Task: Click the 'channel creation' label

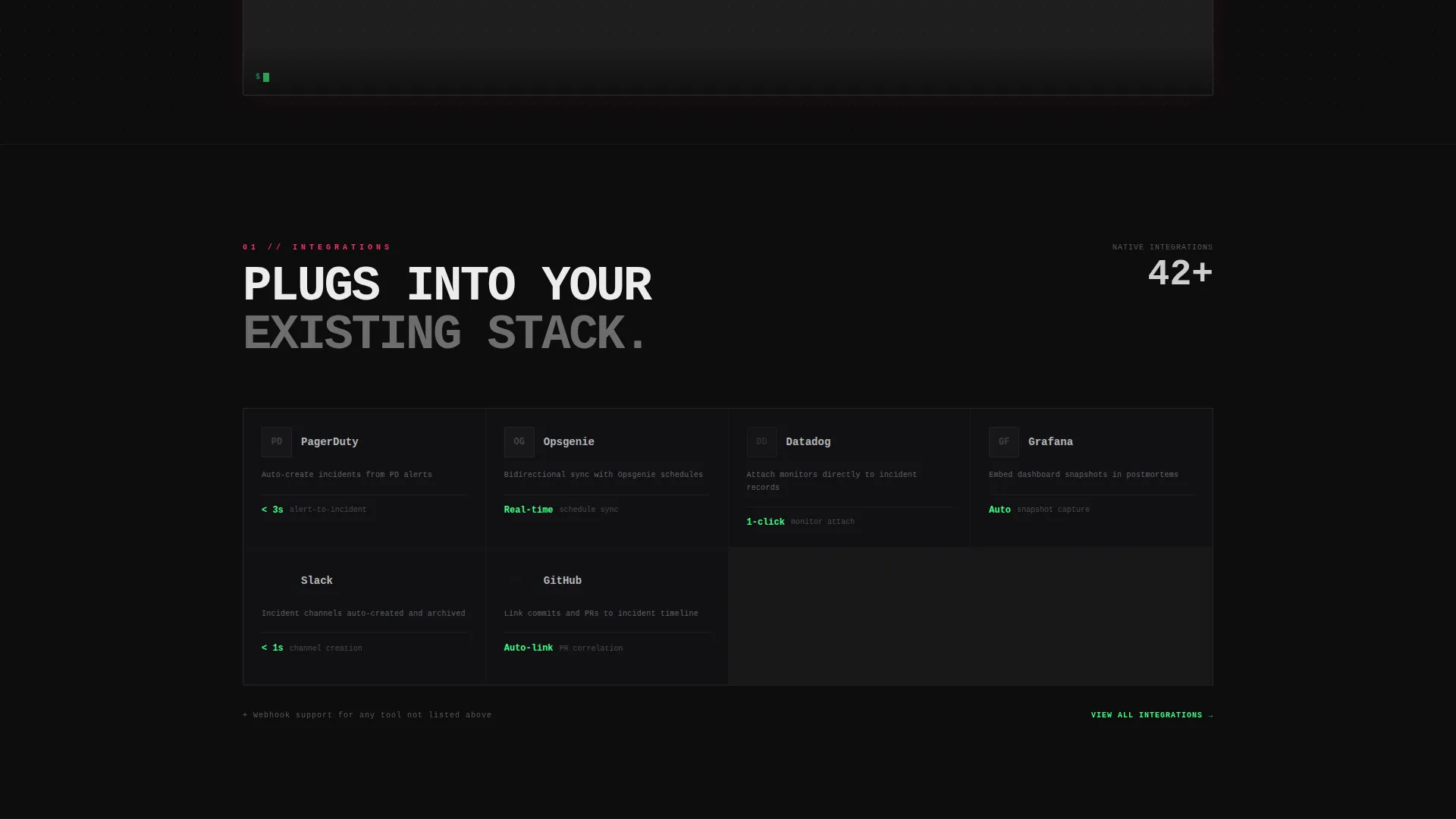Action: click(326, 648)
